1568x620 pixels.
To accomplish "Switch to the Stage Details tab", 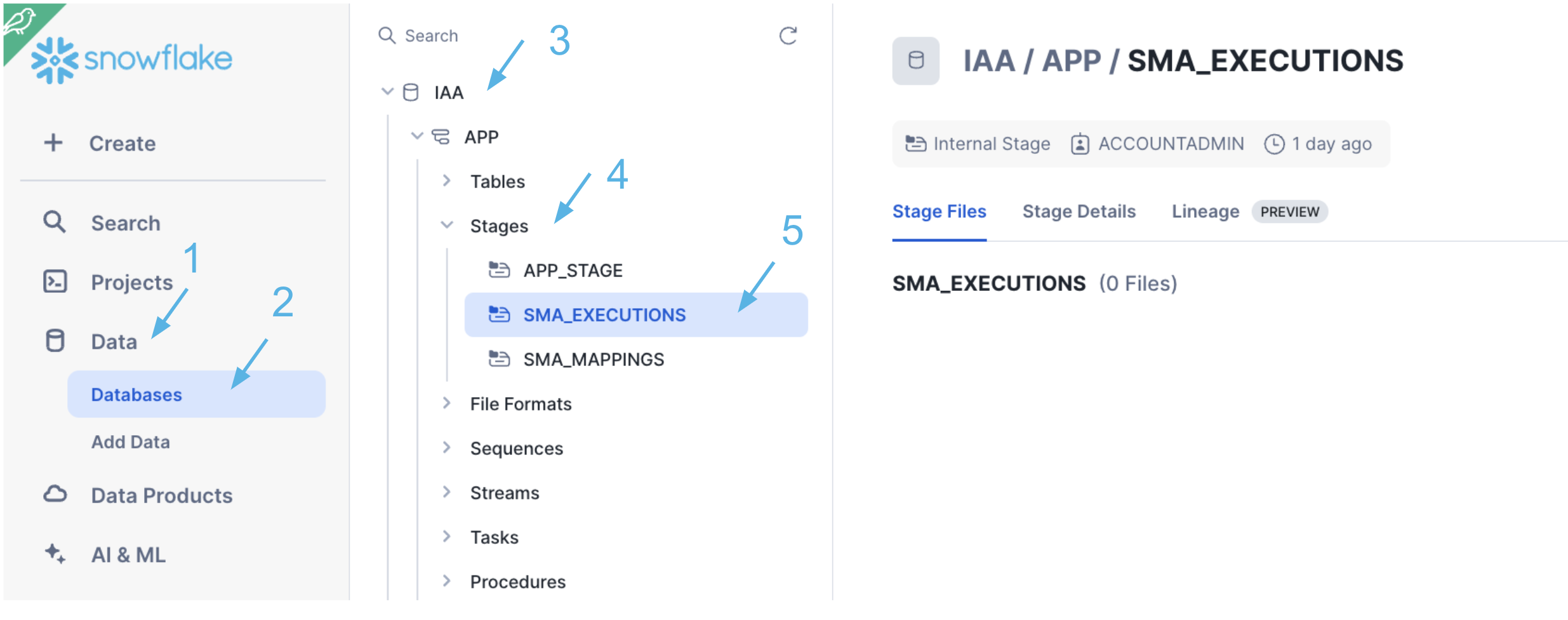I will pos(1079,212).
